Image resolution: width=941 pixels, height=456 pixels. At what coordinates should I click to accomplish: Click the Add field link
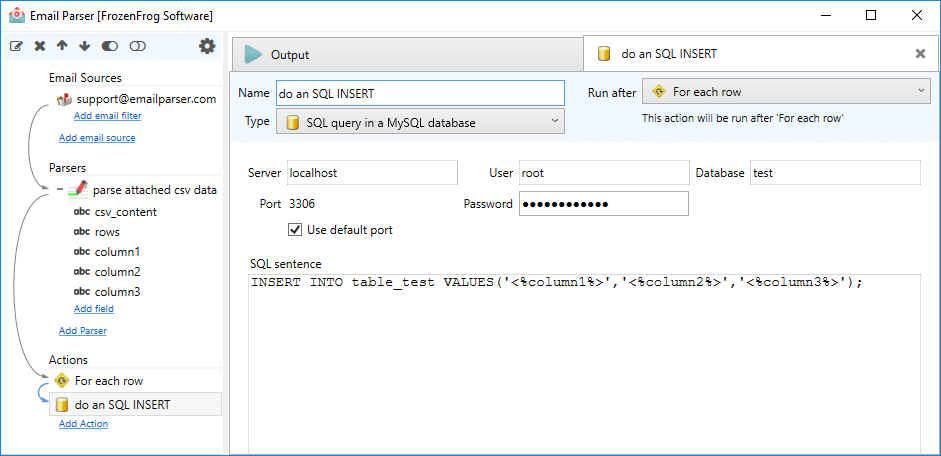pyautogui.click(x=94, y=309)
